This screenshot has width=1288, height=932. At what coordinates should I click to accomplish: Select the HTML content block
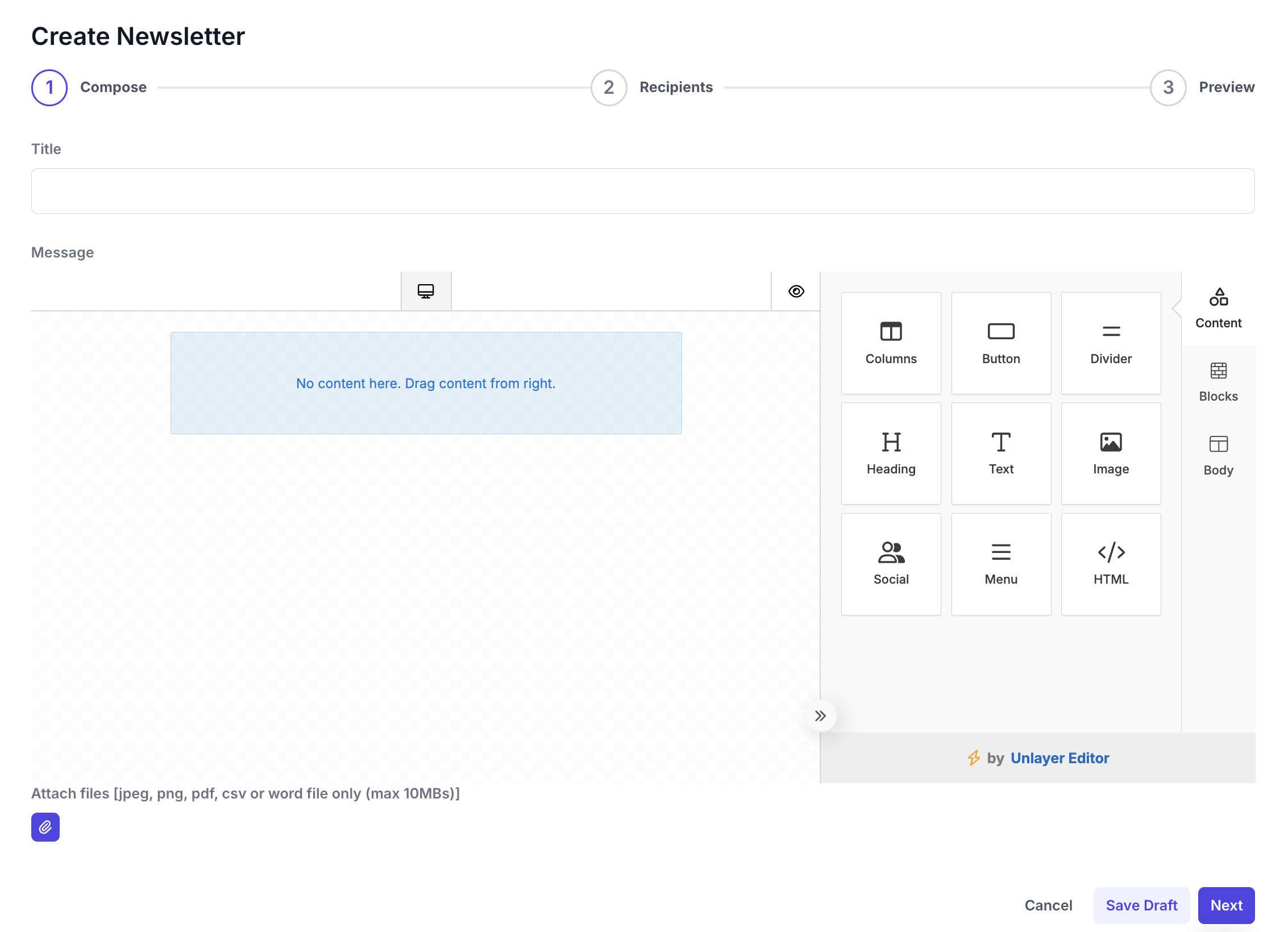pos(1110,563)
